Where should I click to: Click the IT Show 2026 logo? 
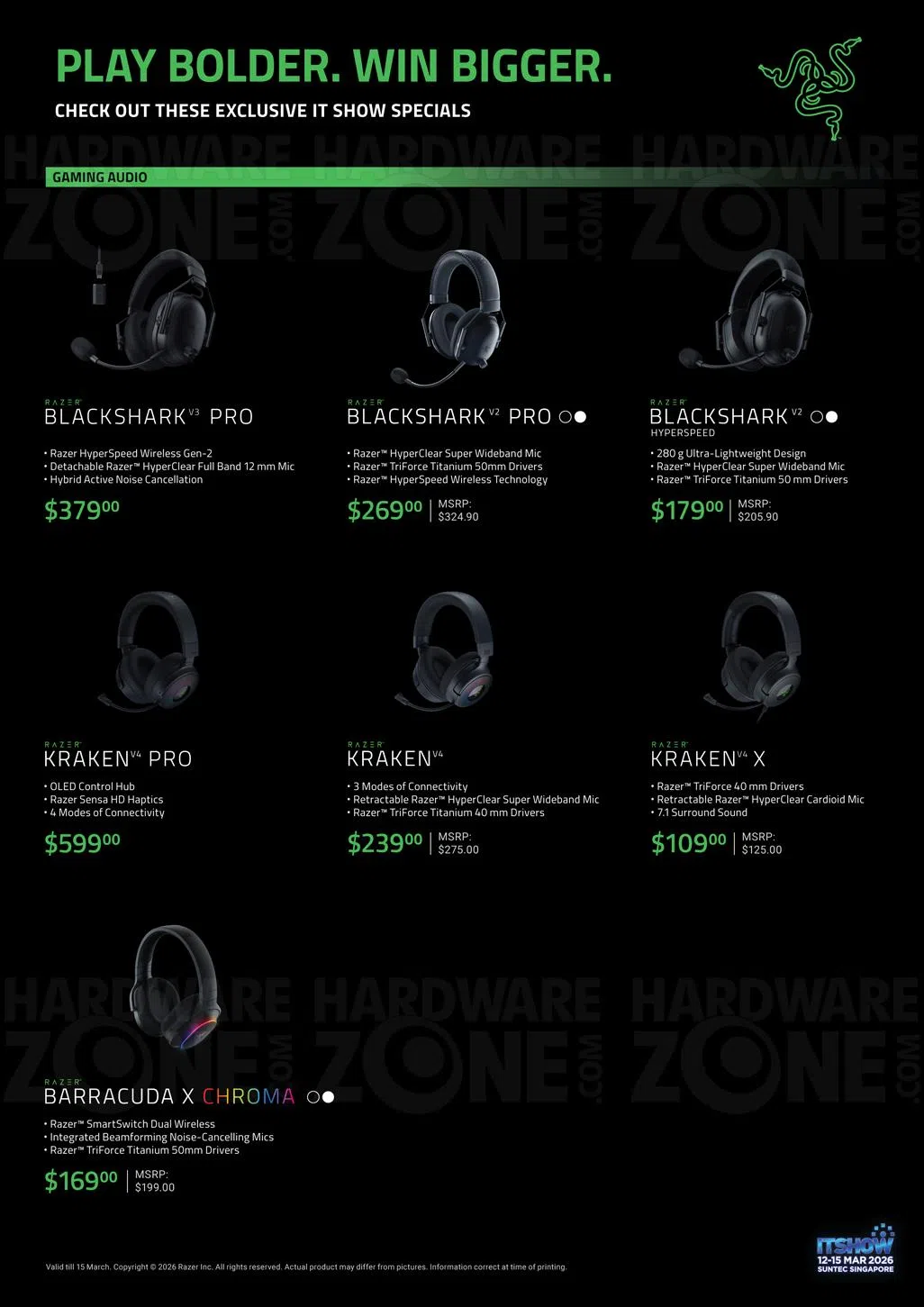click(855, 1250)
